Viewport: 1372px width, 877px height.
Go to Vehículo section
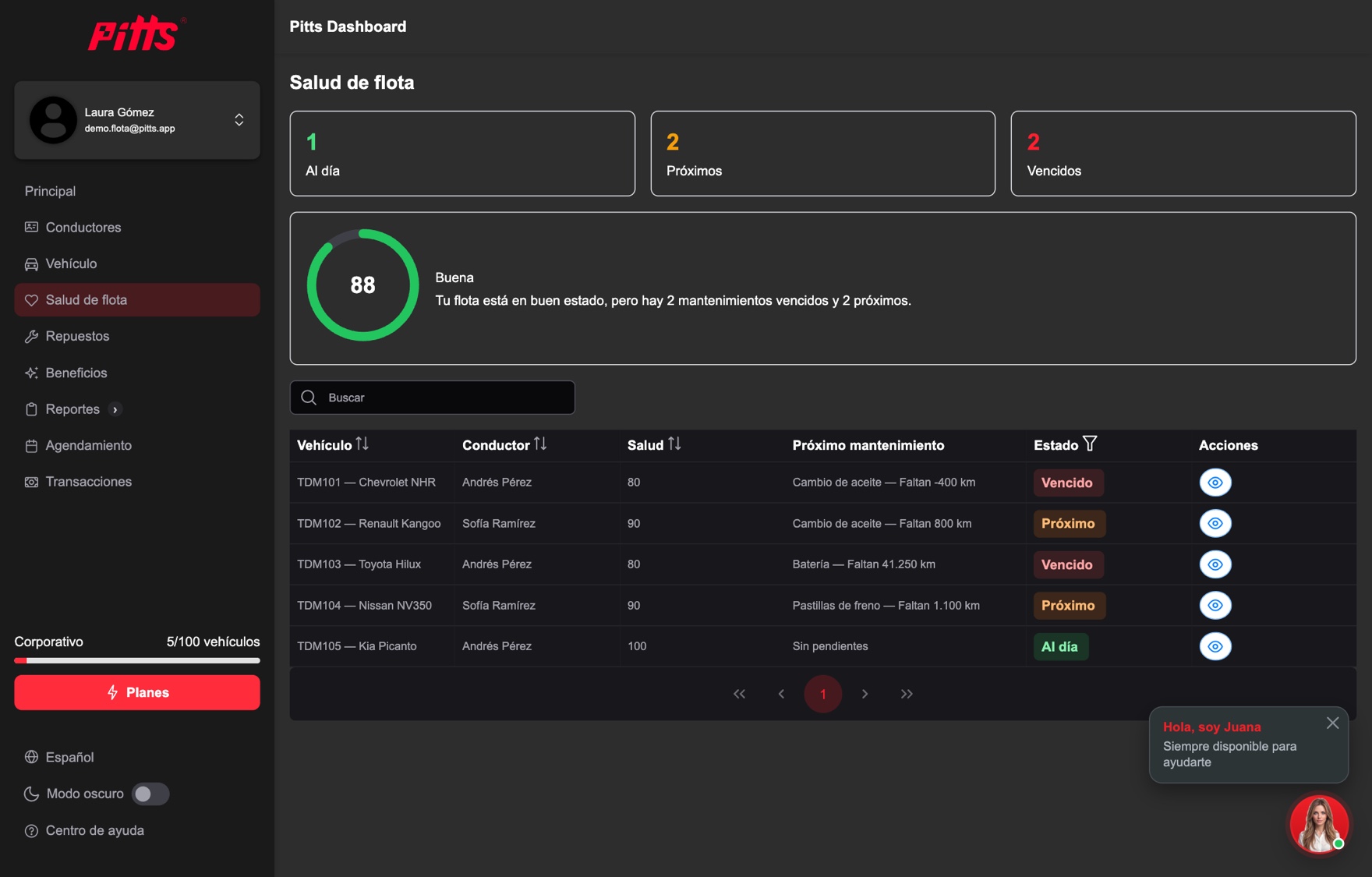[x=137, y=263]
